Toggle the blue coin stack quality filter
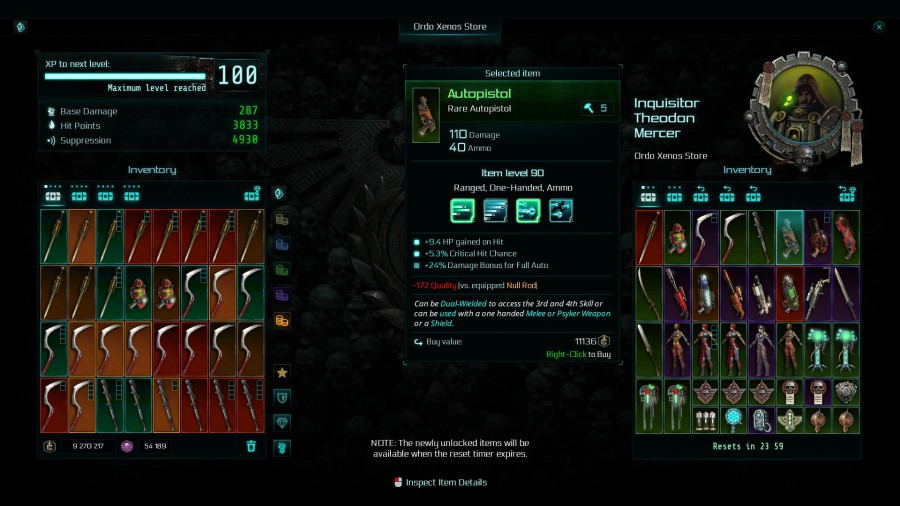 [x=282, y=245]
